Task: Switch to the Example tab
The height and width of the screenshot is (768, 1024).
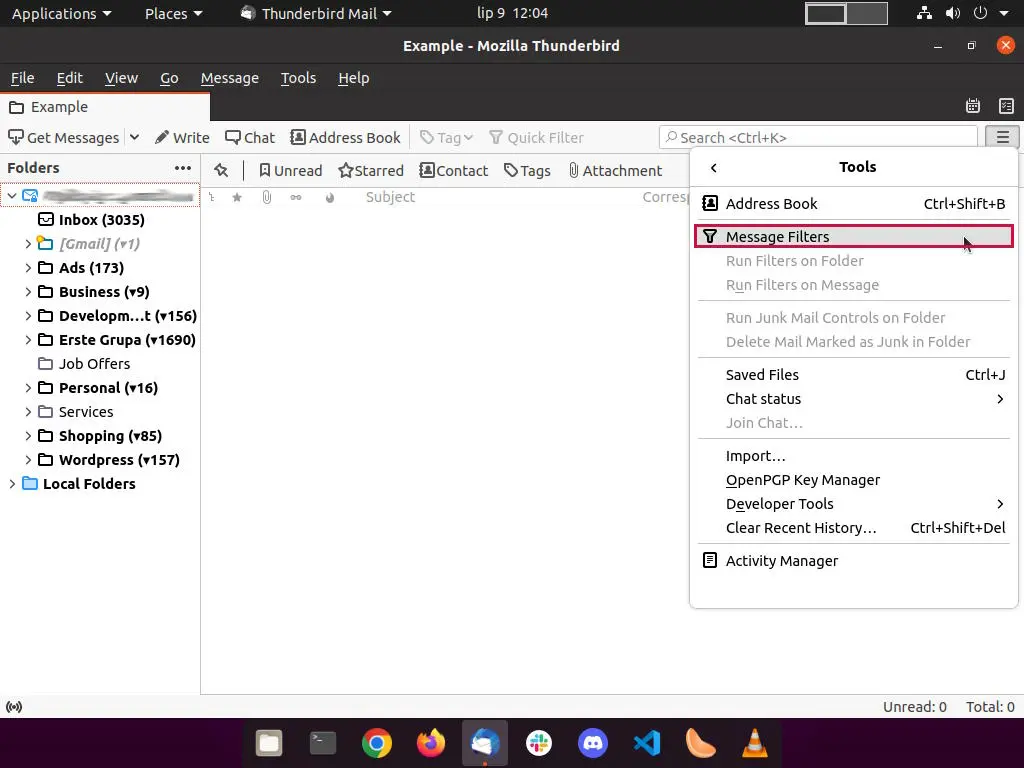Action: (x=104, y=107)
